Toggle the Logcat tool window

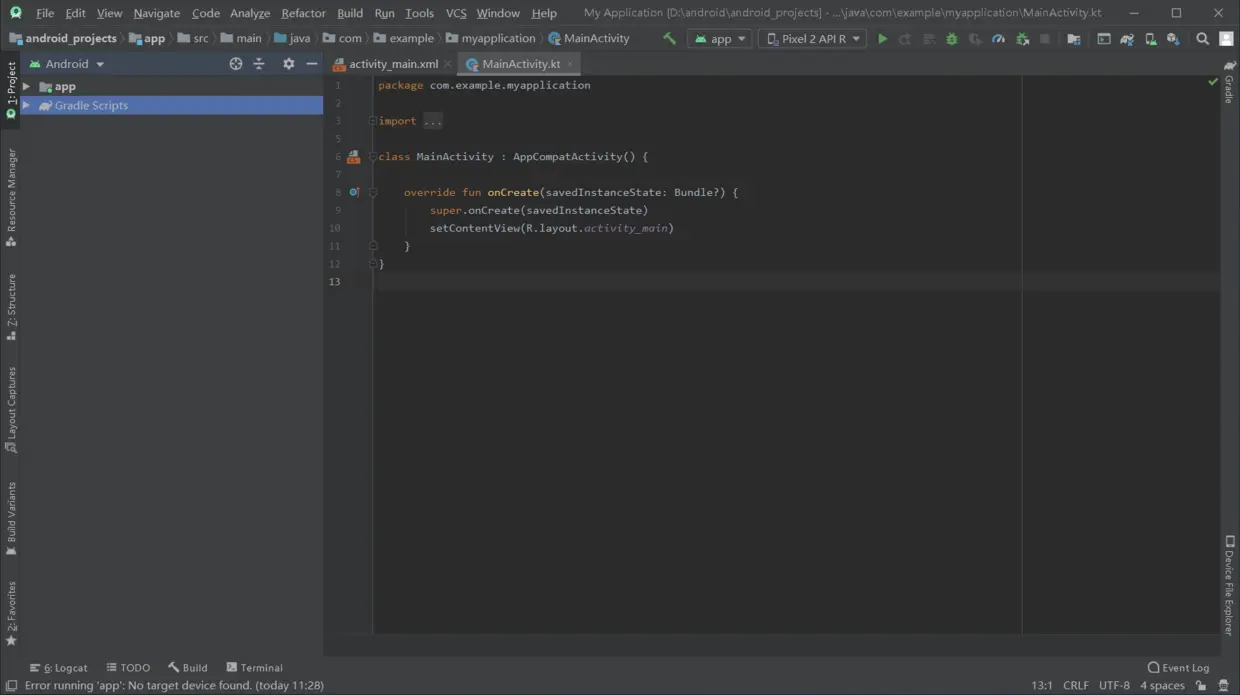tap(60, 668)
